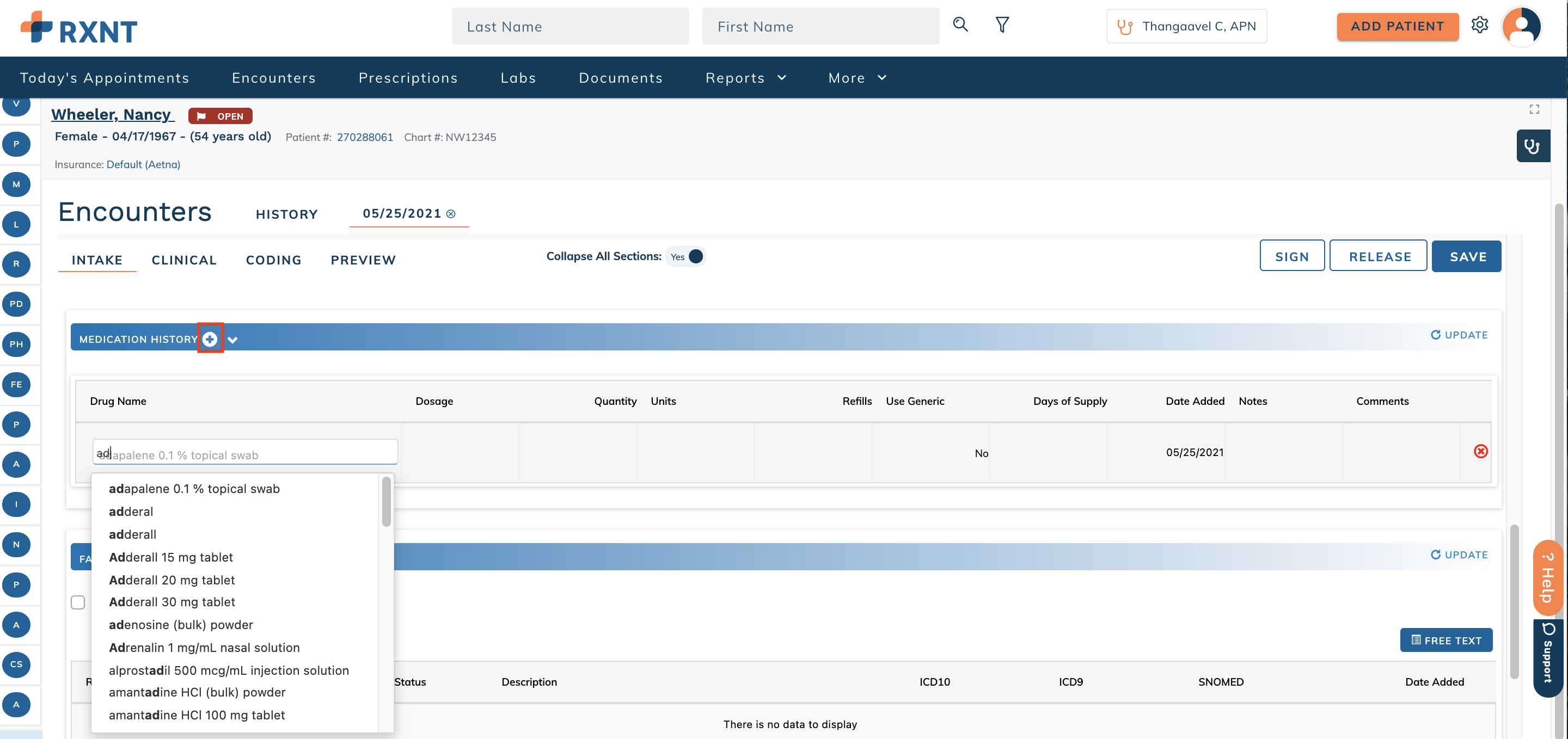This screenshot has width=1568, height=739.
Task: Click UPDATE on the FA section header
Action: pyautogui.click(x=1459, y=555)
